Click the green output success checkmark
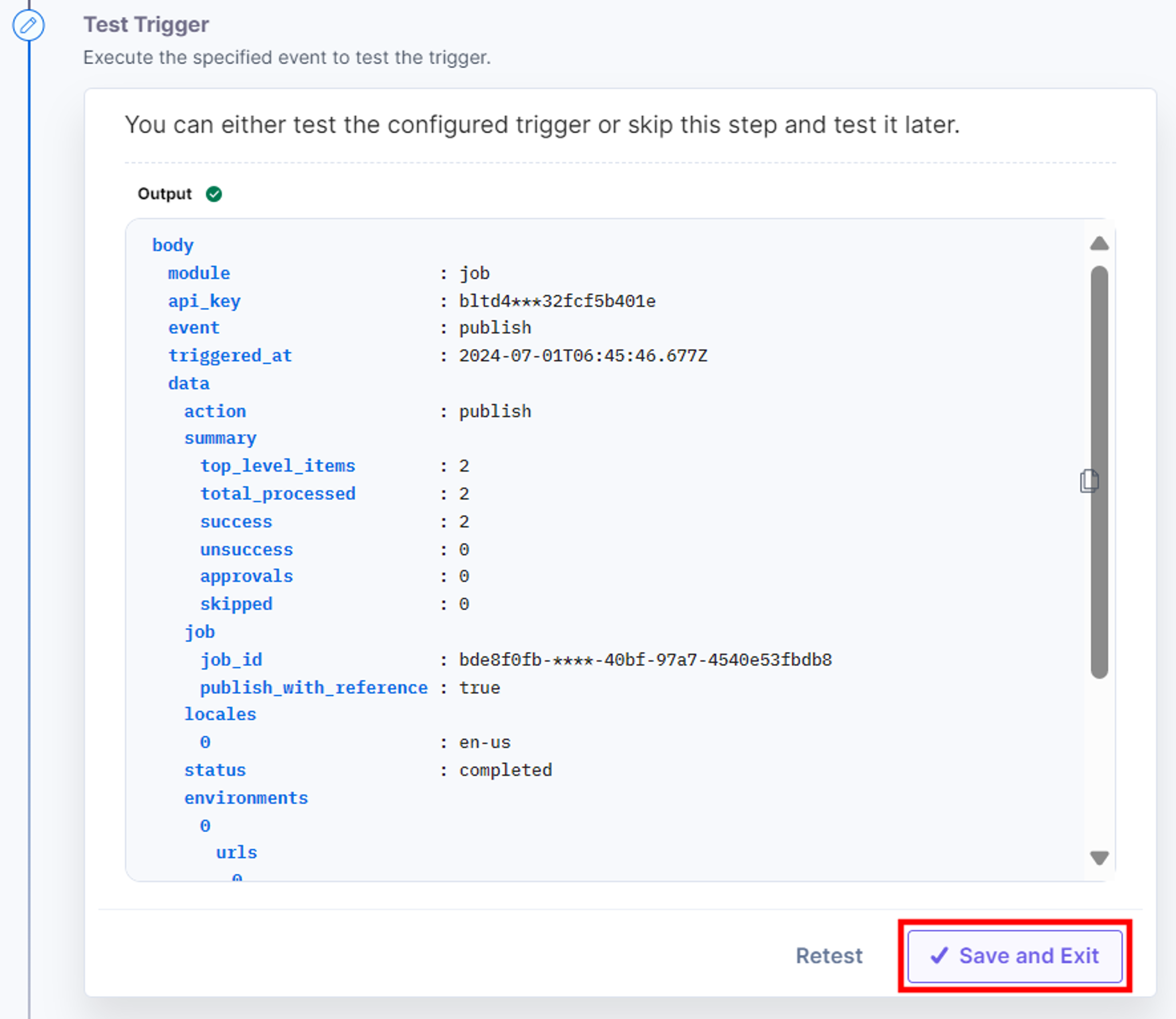Image resolution: width=1176 pixels, height=1019 pixels. pyautogui.click(x=214, y=194)
